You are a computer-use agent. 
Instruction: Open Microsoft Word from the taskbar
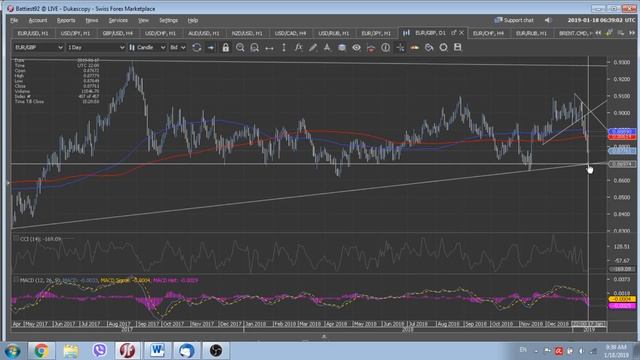pyautogui.click(x=157, y=351)
